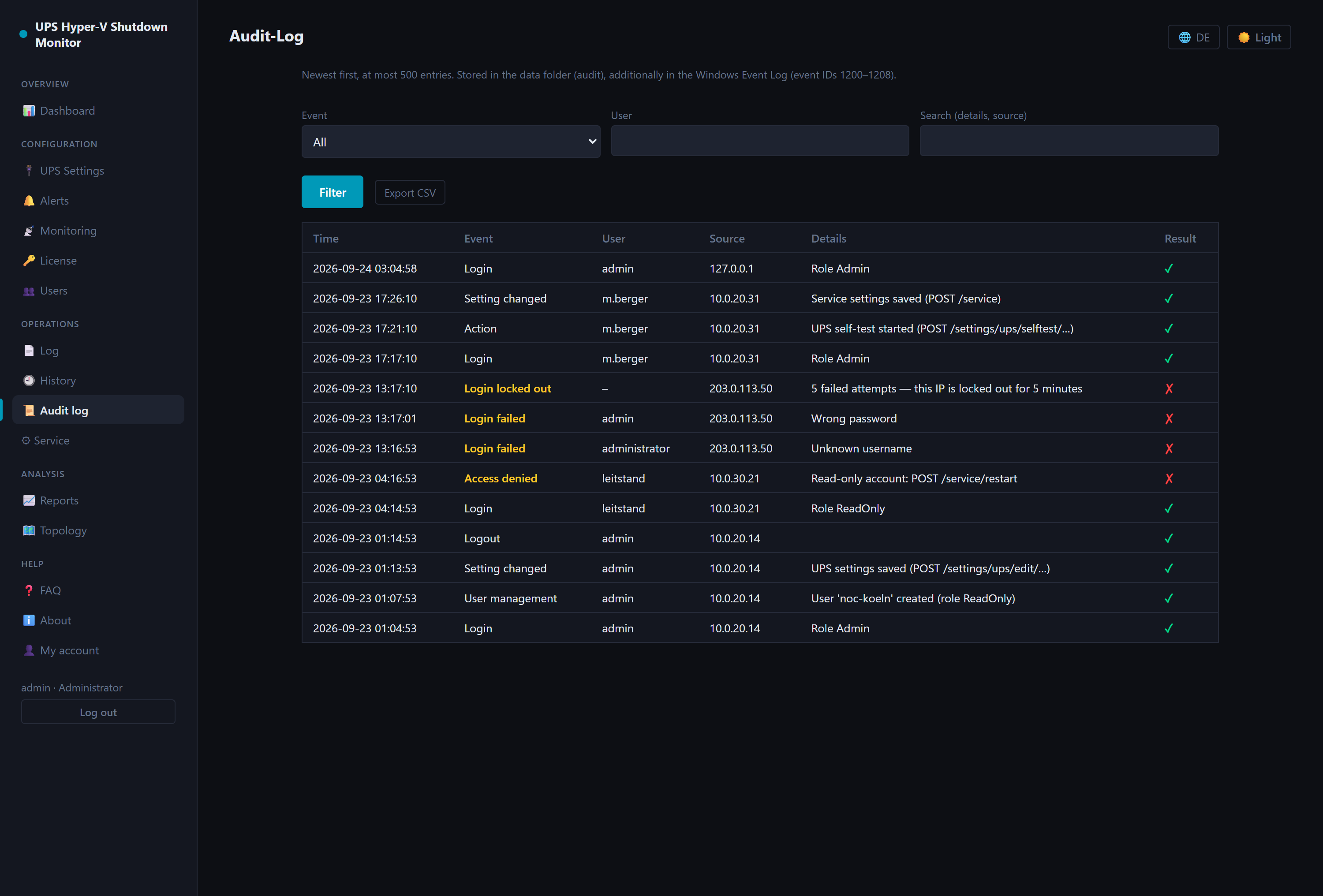
Task: Click the green check on User management row
Action: click(x=1169, y=598)
